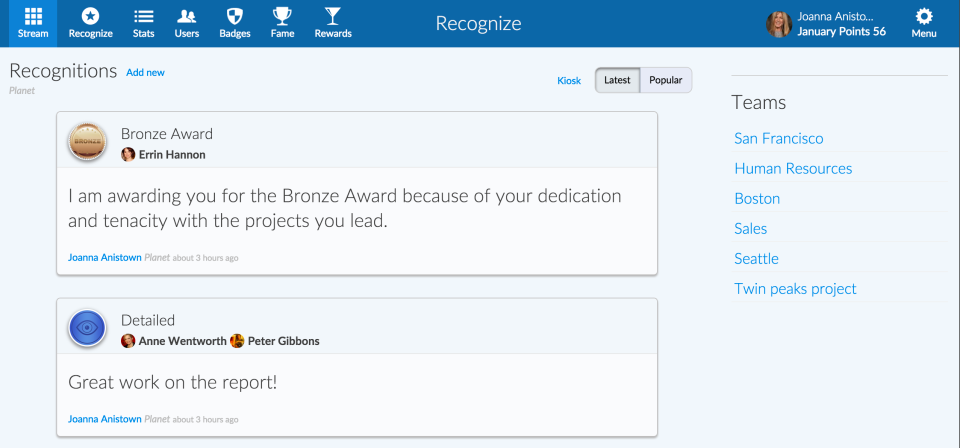
Task: Open the Menu gear icon
Action: pos(924,17)
